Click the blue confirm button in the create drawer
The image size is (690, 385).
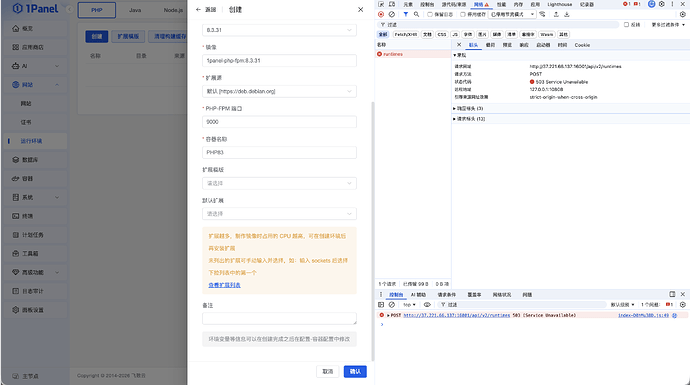tap(355, 371)
